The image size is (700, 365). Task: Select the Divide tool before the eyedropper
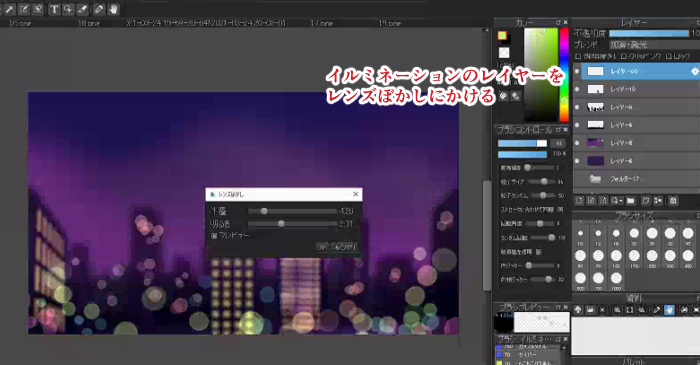(83, 9)
